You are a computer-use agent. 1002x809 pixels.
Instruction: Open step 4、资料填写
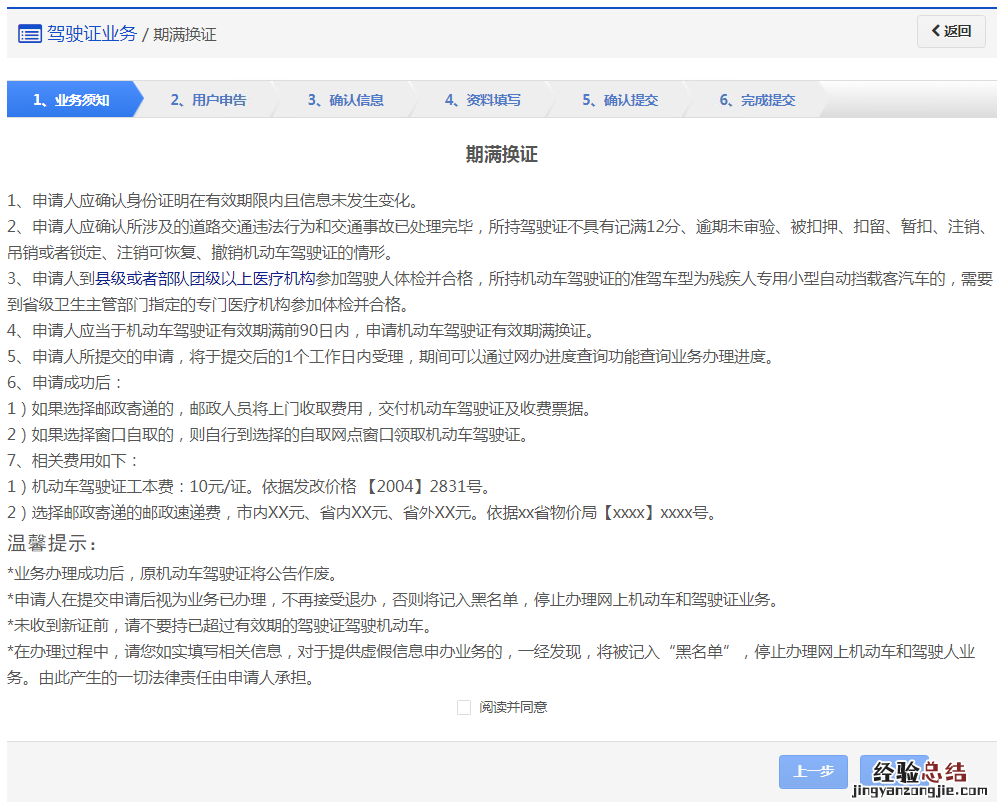click(x=483, y=100)
